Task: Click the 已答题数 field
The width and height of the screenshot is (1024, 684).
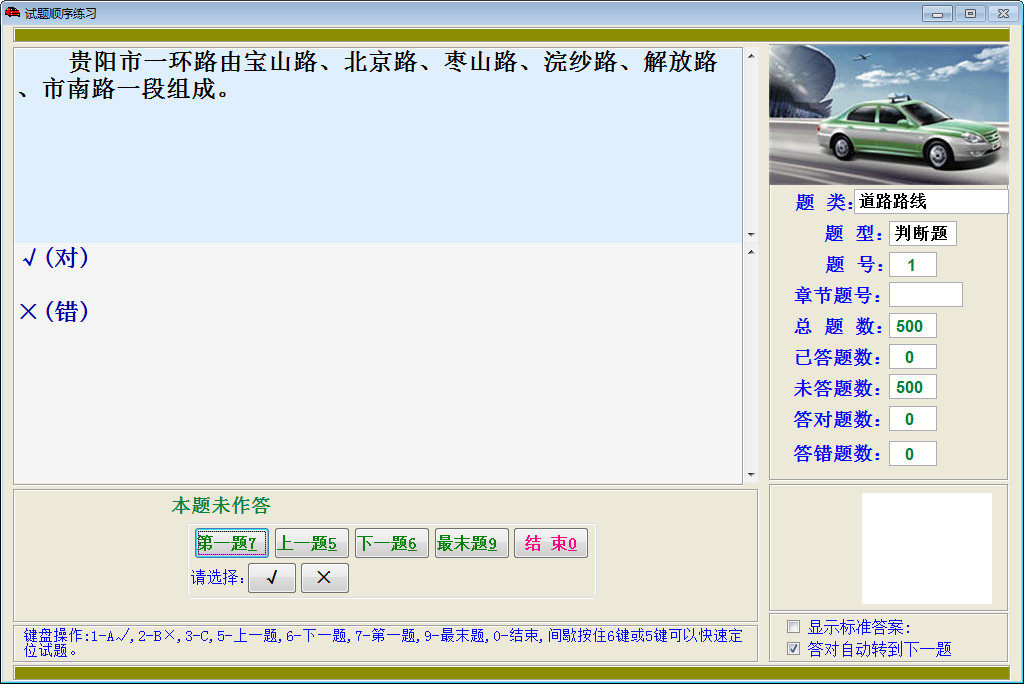Action: pos(912,357)
